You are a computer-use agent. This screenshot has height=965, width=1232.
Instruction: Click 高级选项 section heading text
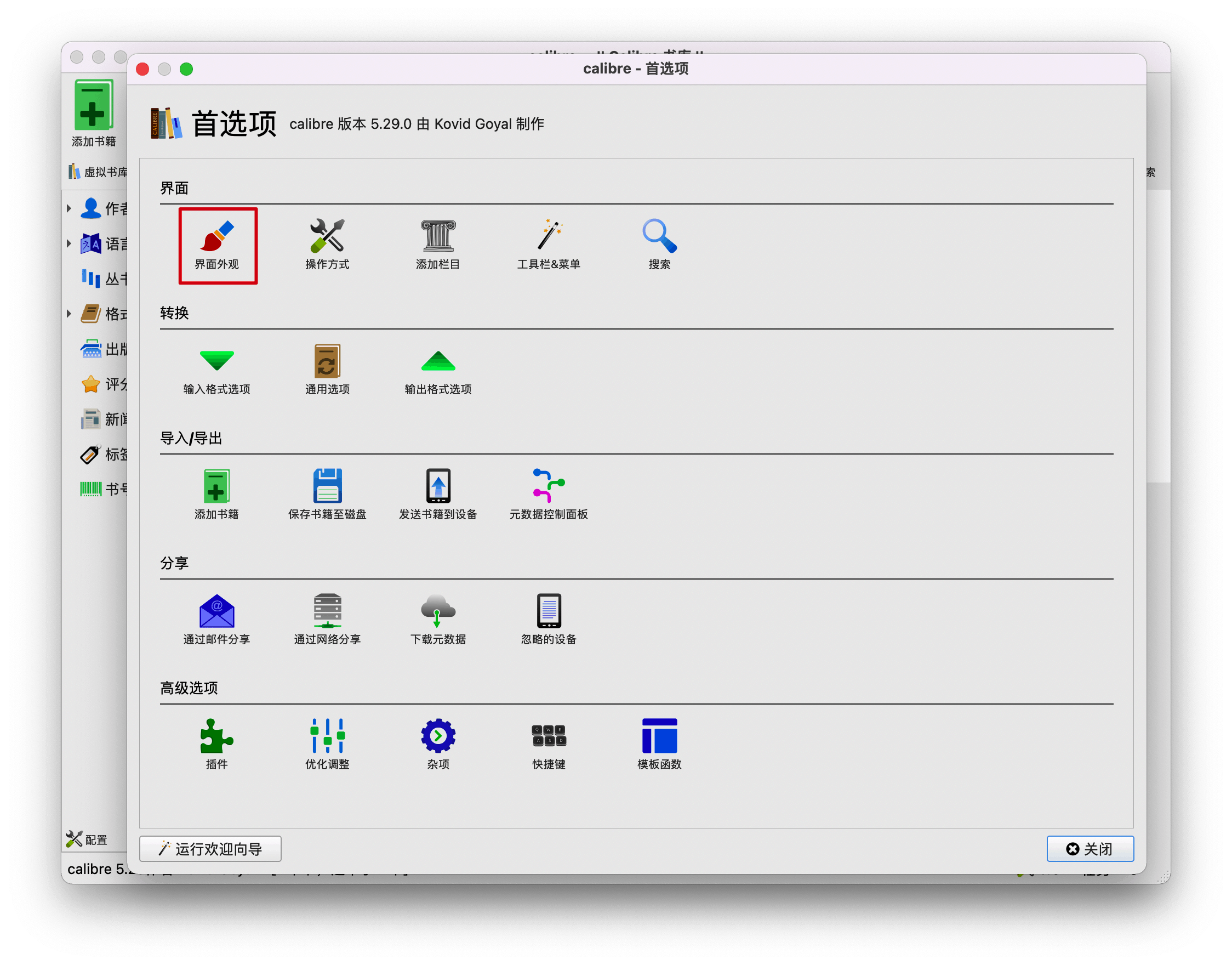pyautogui.click(x=189, y=688)
